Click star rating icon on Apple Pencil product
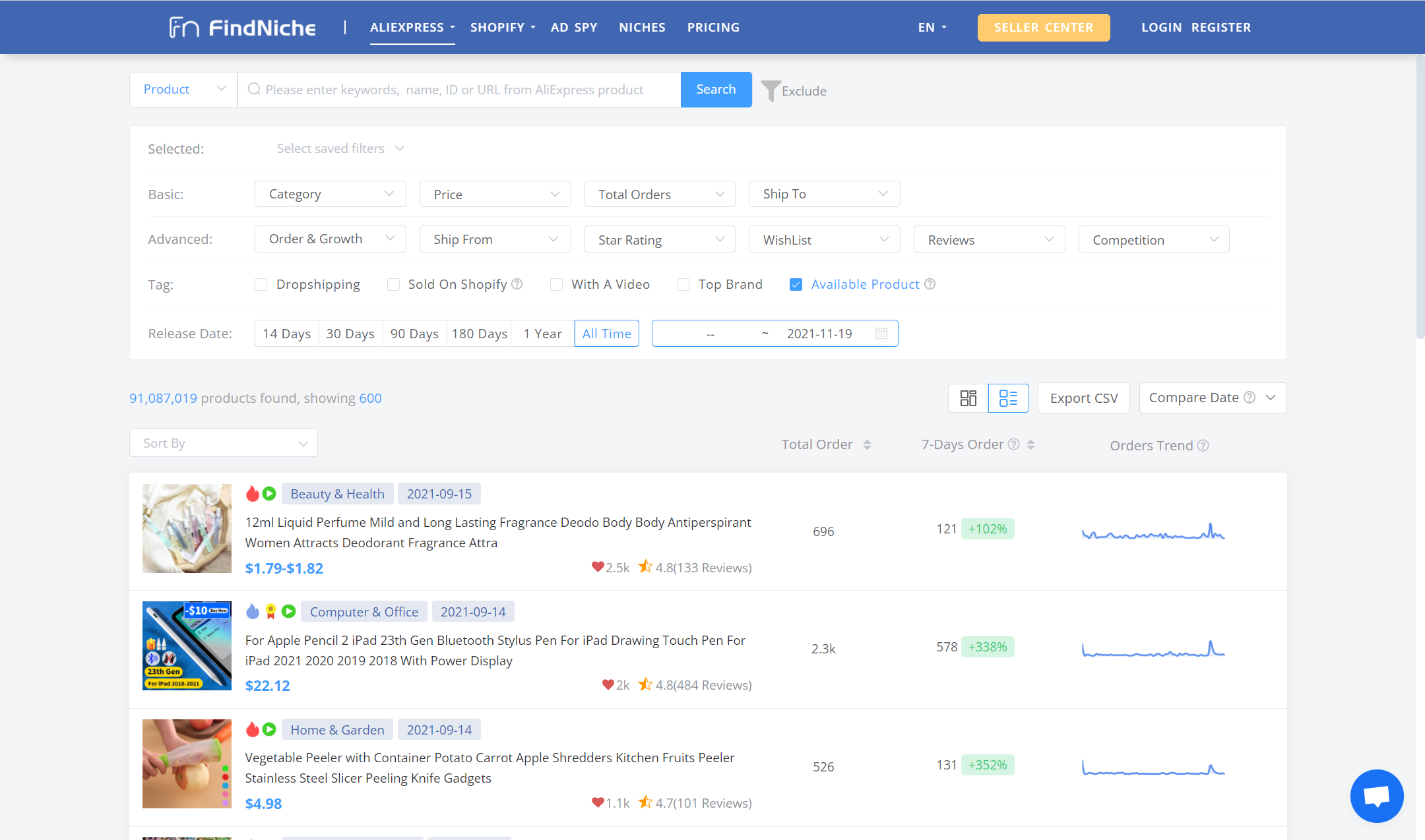This screenshot has height=840, width=1425. 645,684
